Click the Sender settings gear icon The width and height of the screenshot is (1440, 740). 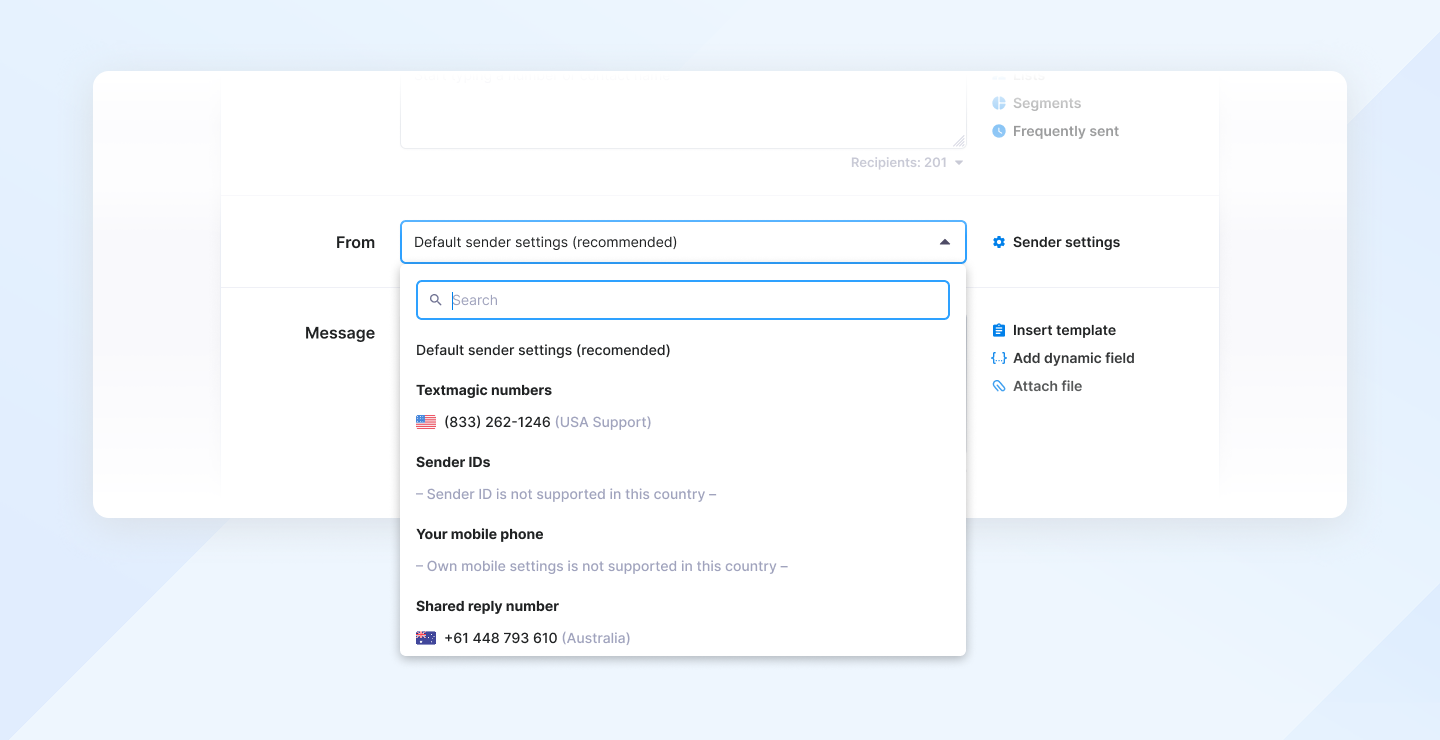(998, 242)
